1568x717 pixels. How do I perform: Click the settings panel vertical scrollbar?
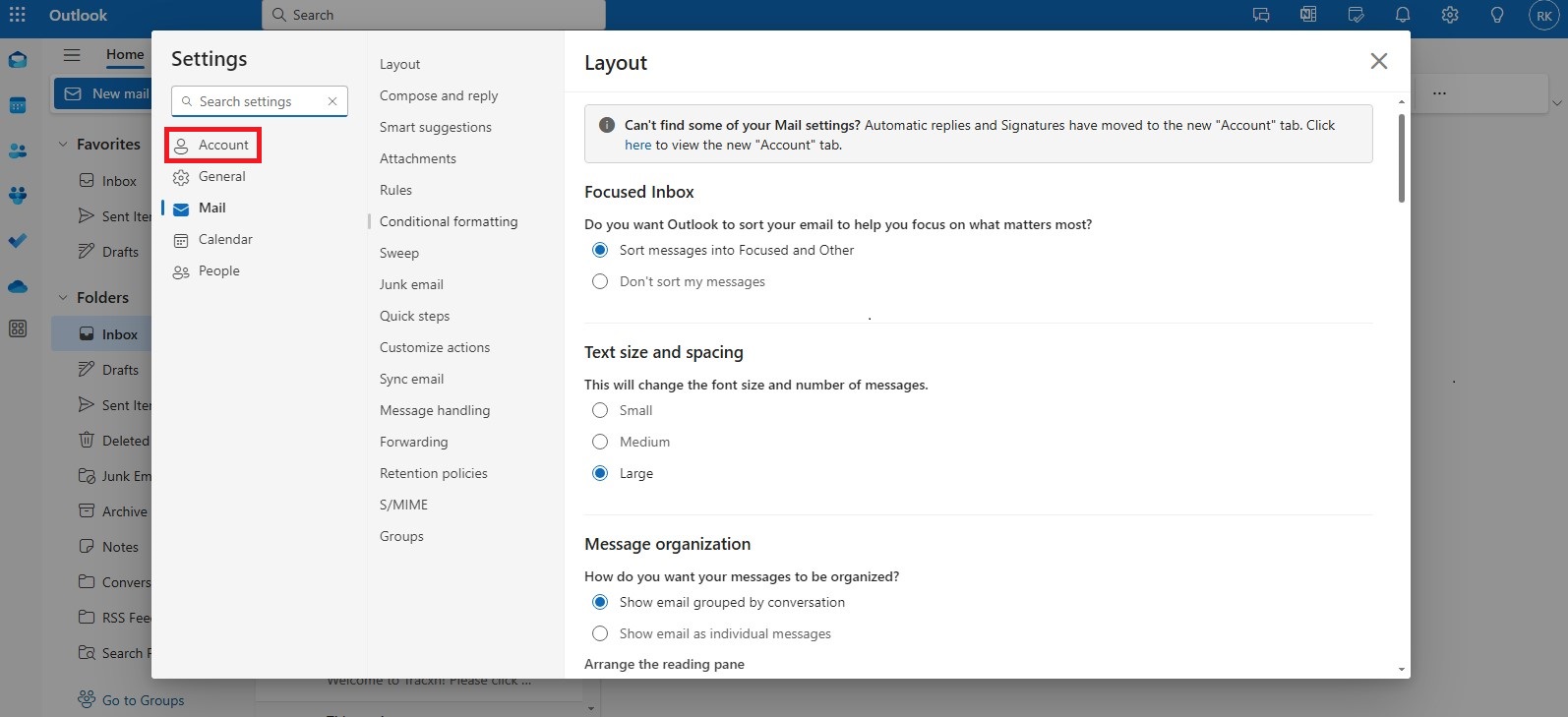pyautogui.click(x=1402, y=157)
